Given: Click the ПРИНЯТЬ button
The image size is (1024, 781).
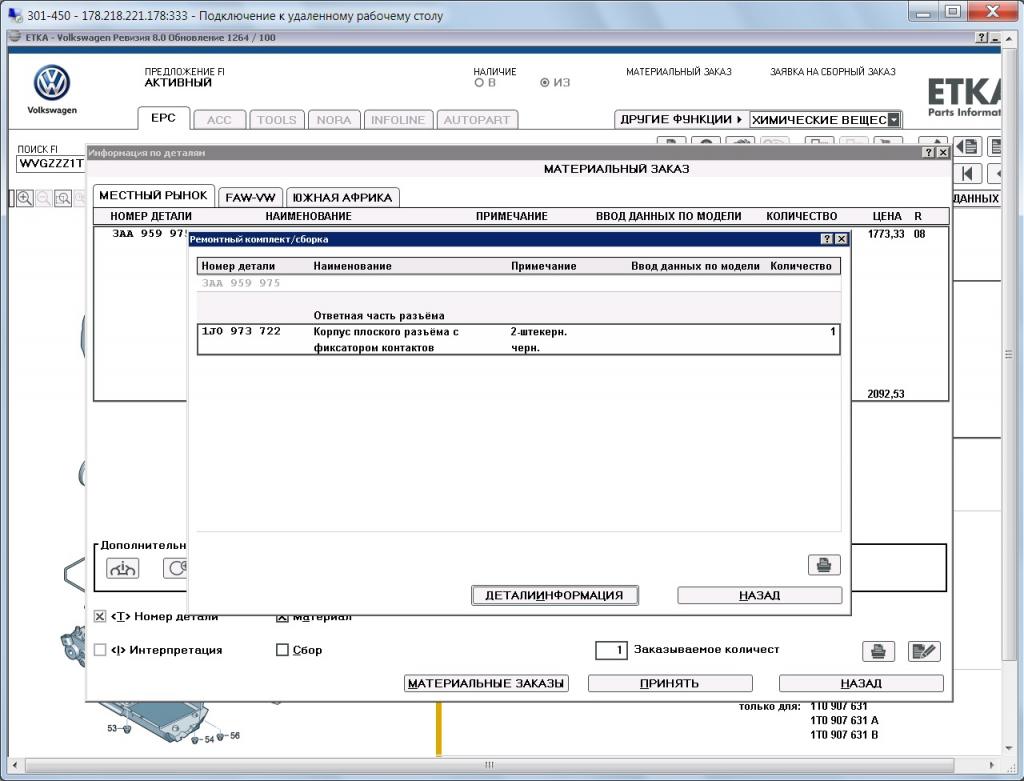Looking at the screenshot, I should click(x=670, y=683).
